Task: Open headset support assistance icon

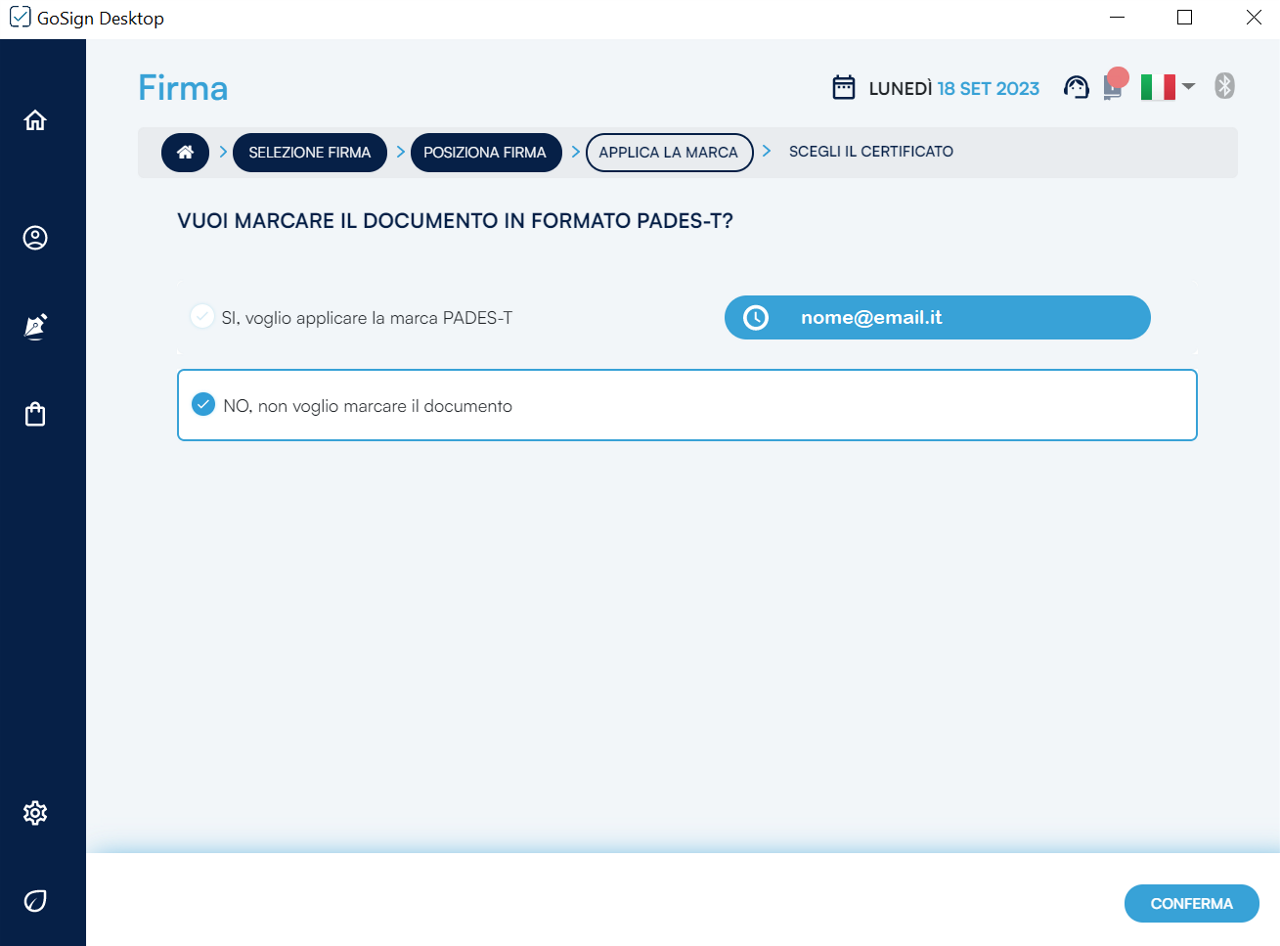Action: coord(1076,88)
